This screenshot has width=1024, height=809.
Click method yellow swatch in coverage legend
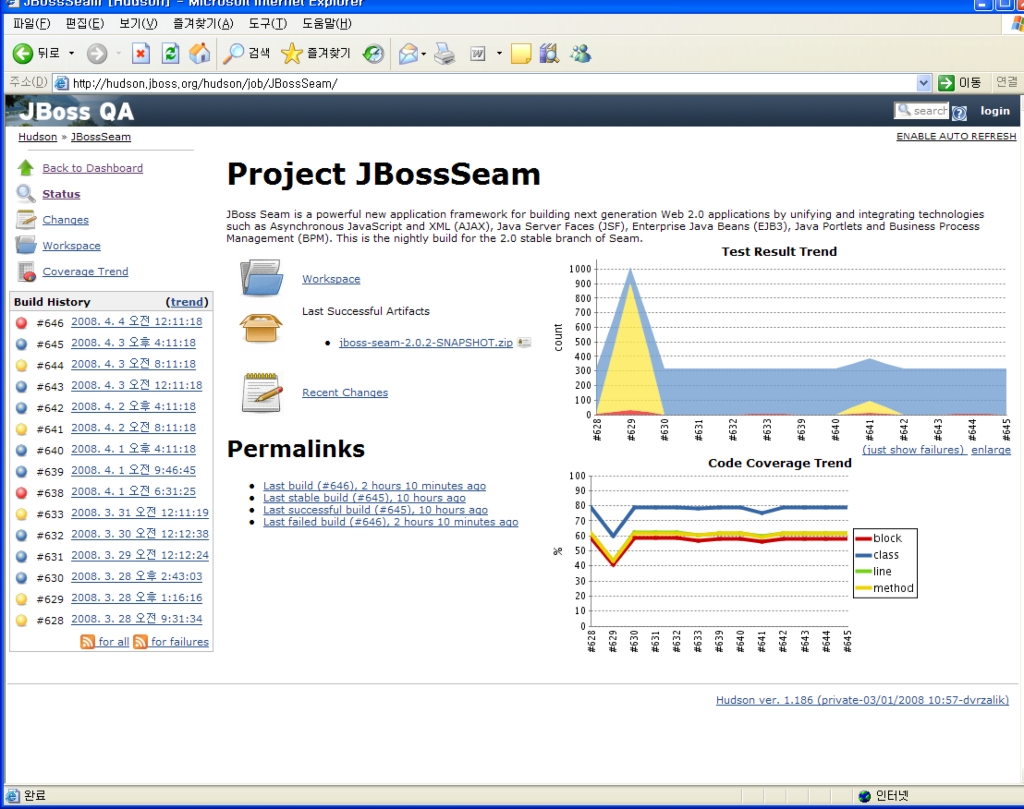pyautogui.click(x=863, y=588)
